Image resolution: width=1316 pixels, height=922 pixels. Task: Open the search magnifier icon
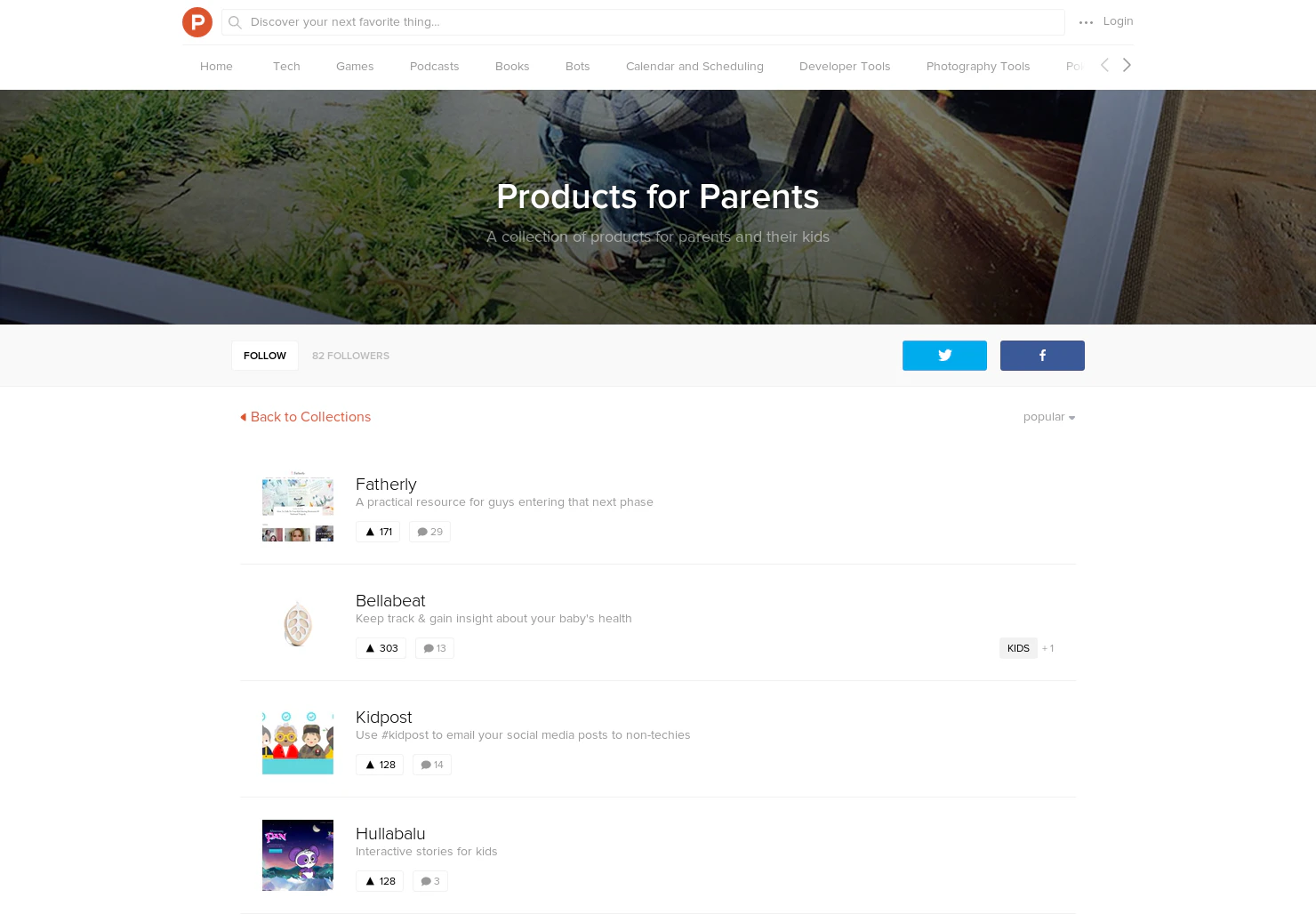tap(235, 22)
